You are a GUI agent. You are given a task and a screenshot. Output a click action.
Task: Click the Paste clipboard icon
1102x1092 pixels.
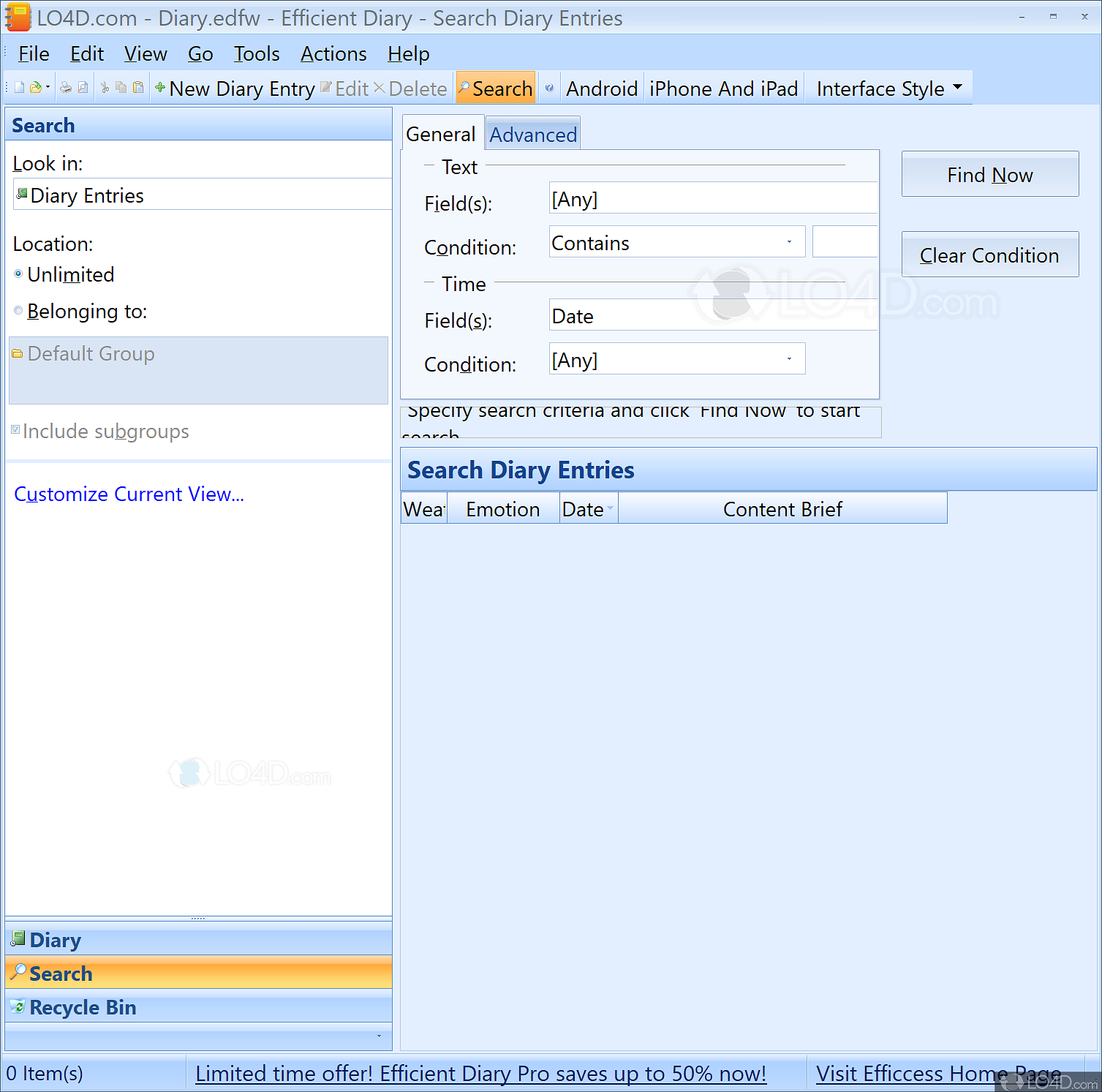pyautogui.click(x=139, y=86)
